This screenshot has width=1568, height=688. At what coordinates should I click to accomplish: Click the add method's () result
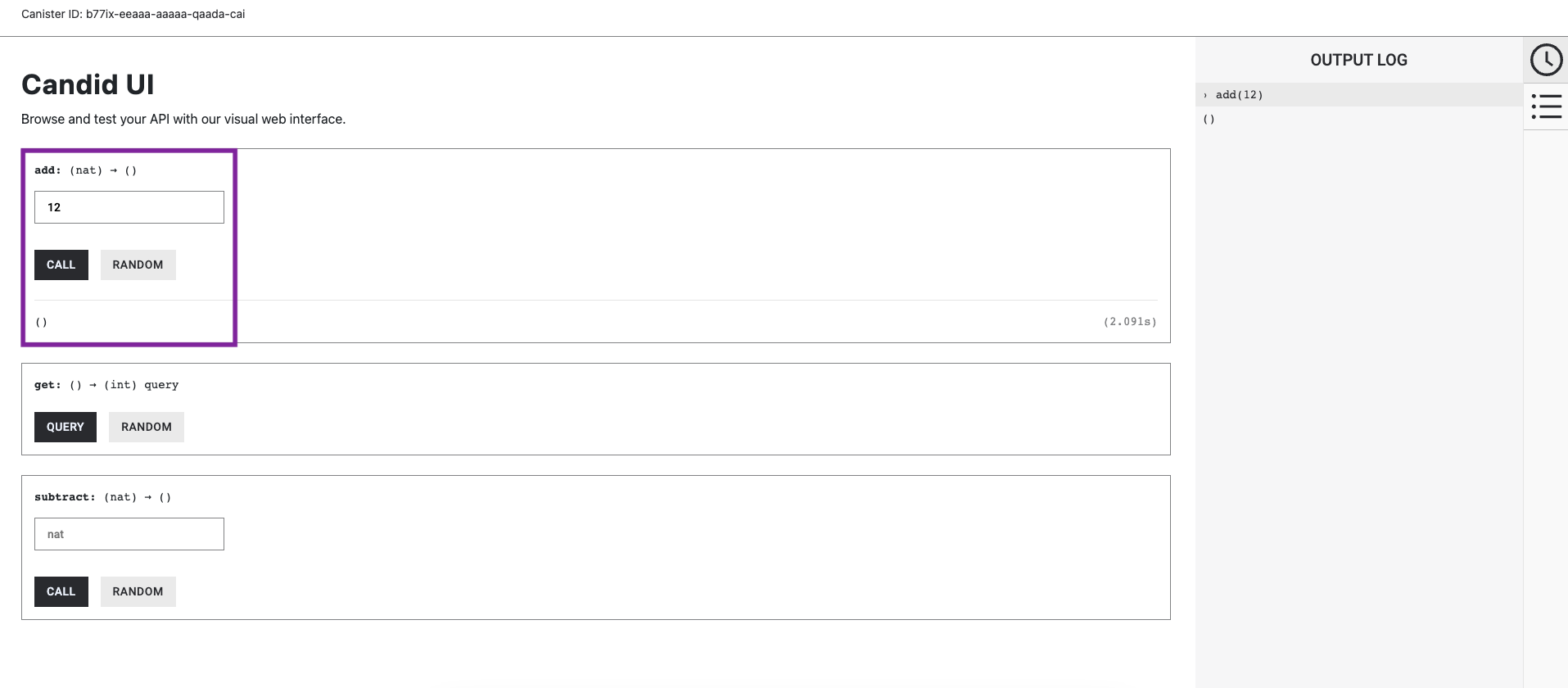click(x=42, y=322)
